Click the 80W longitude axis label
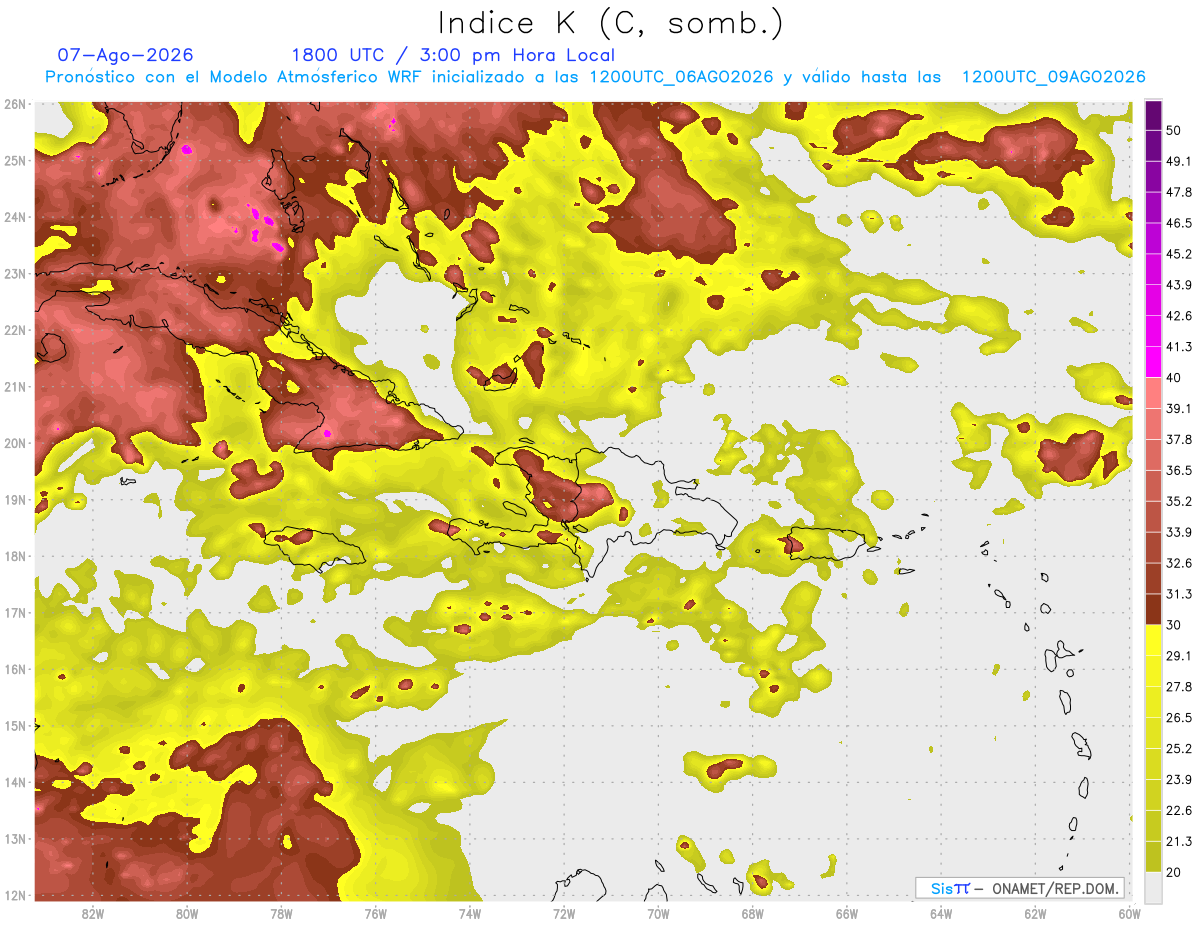The height and width of the screenshot is (927, 1200). pyautogui.click(x=187, y=913)
